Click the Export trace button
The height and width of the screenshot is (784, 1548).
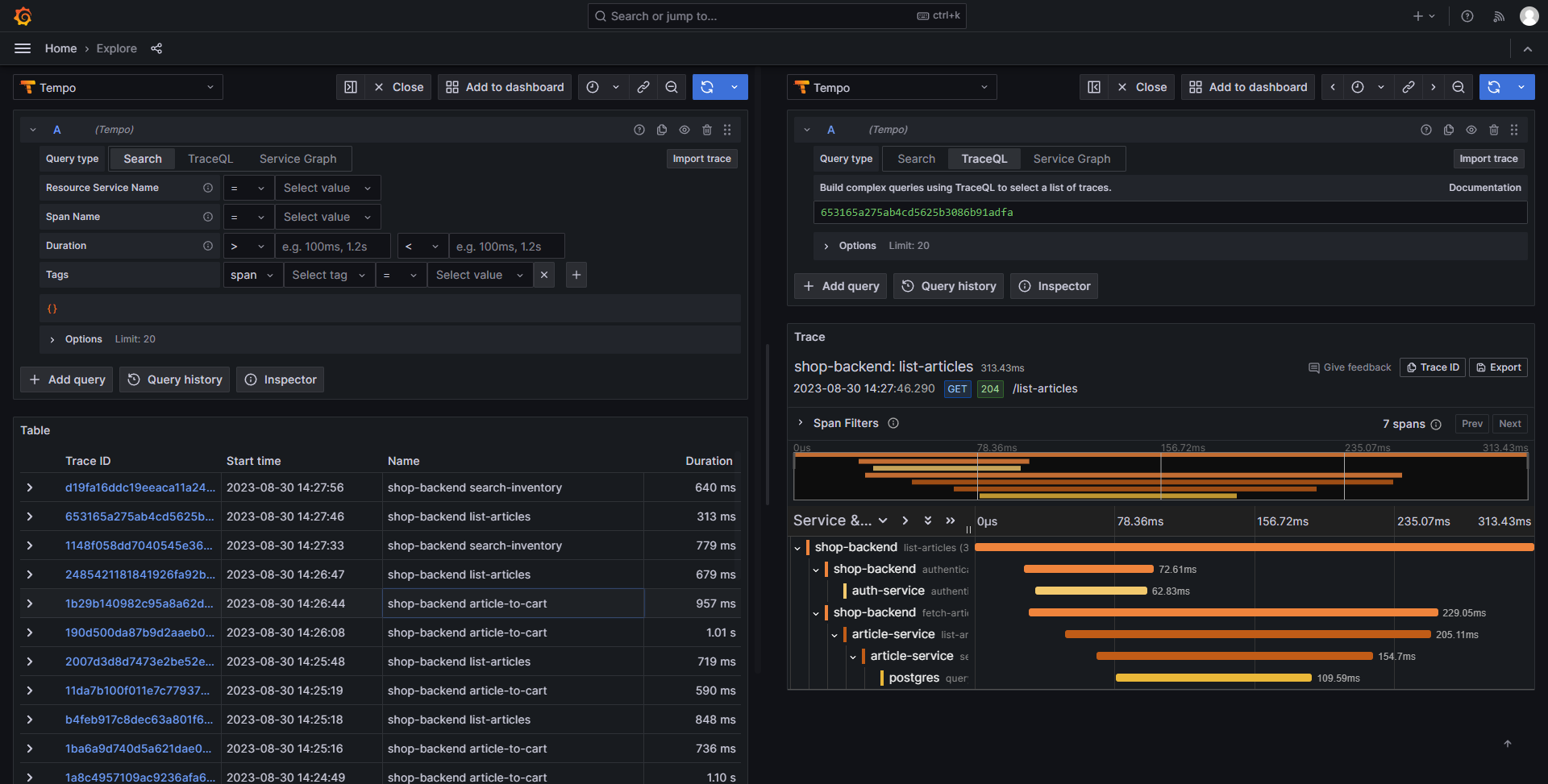[1498, 367]
